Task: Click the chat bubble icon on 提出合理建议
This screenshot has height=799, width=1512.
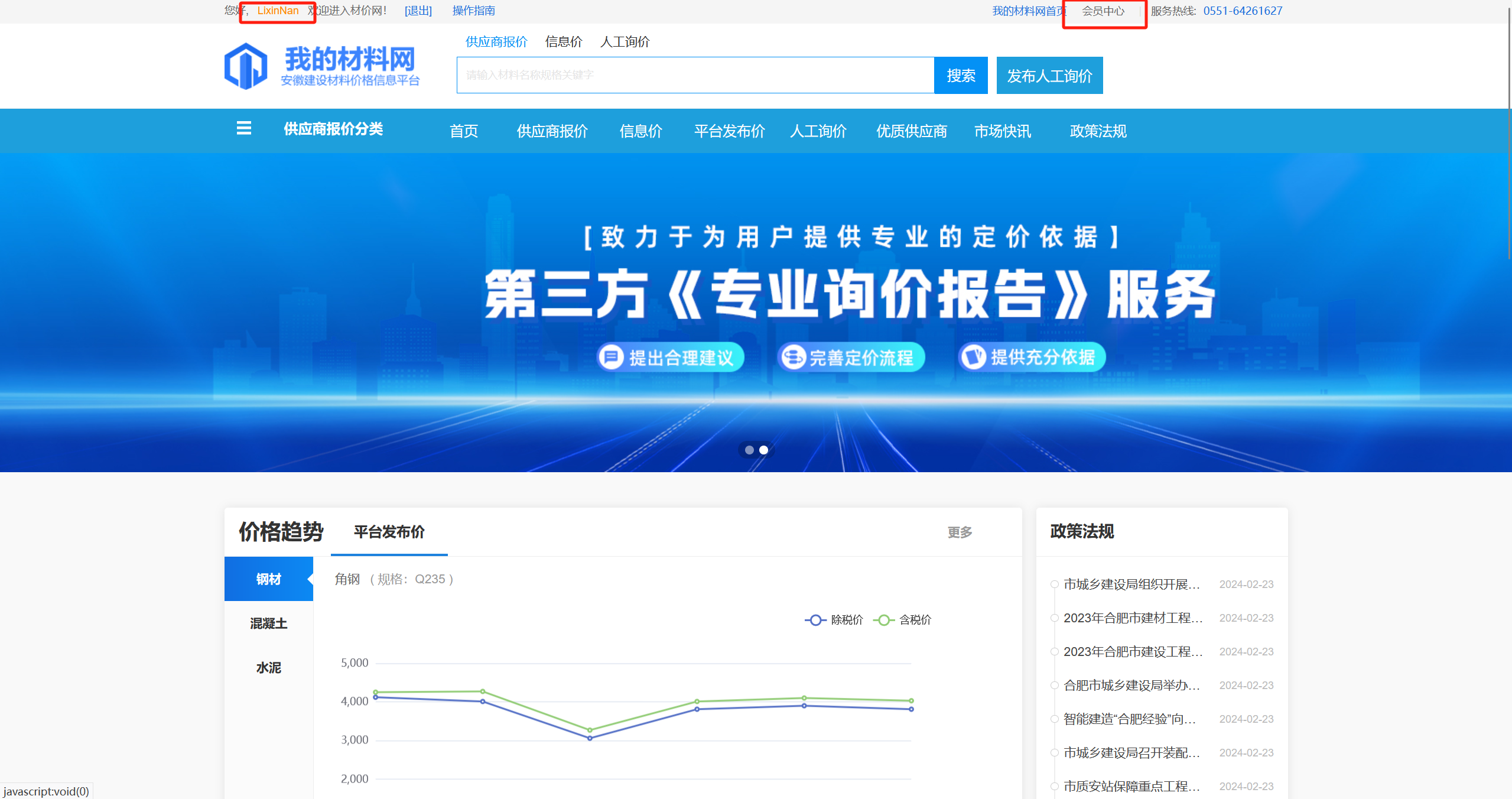Action: pos(612,357)
